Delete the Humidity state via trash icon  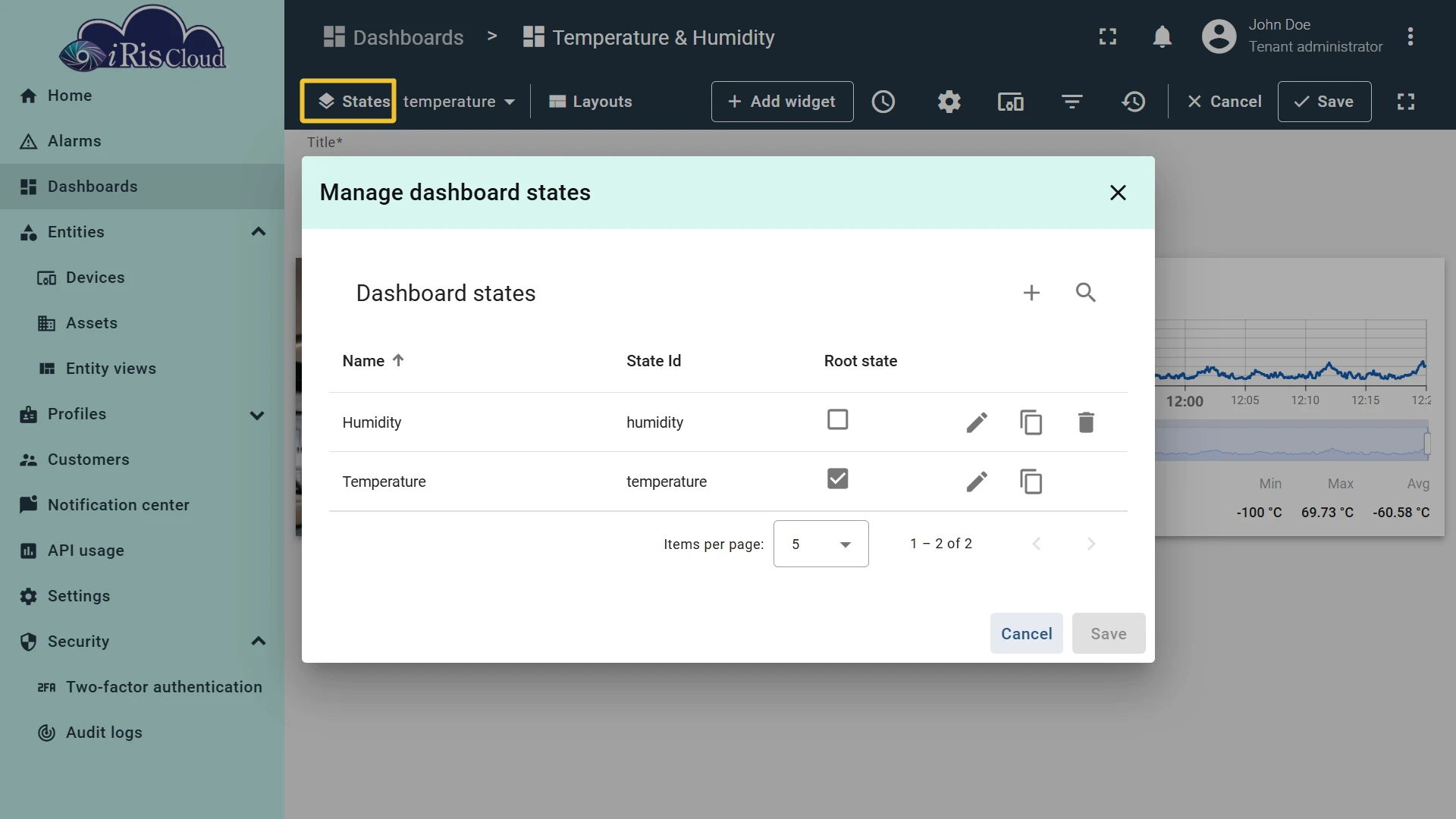click(1086, 422)
